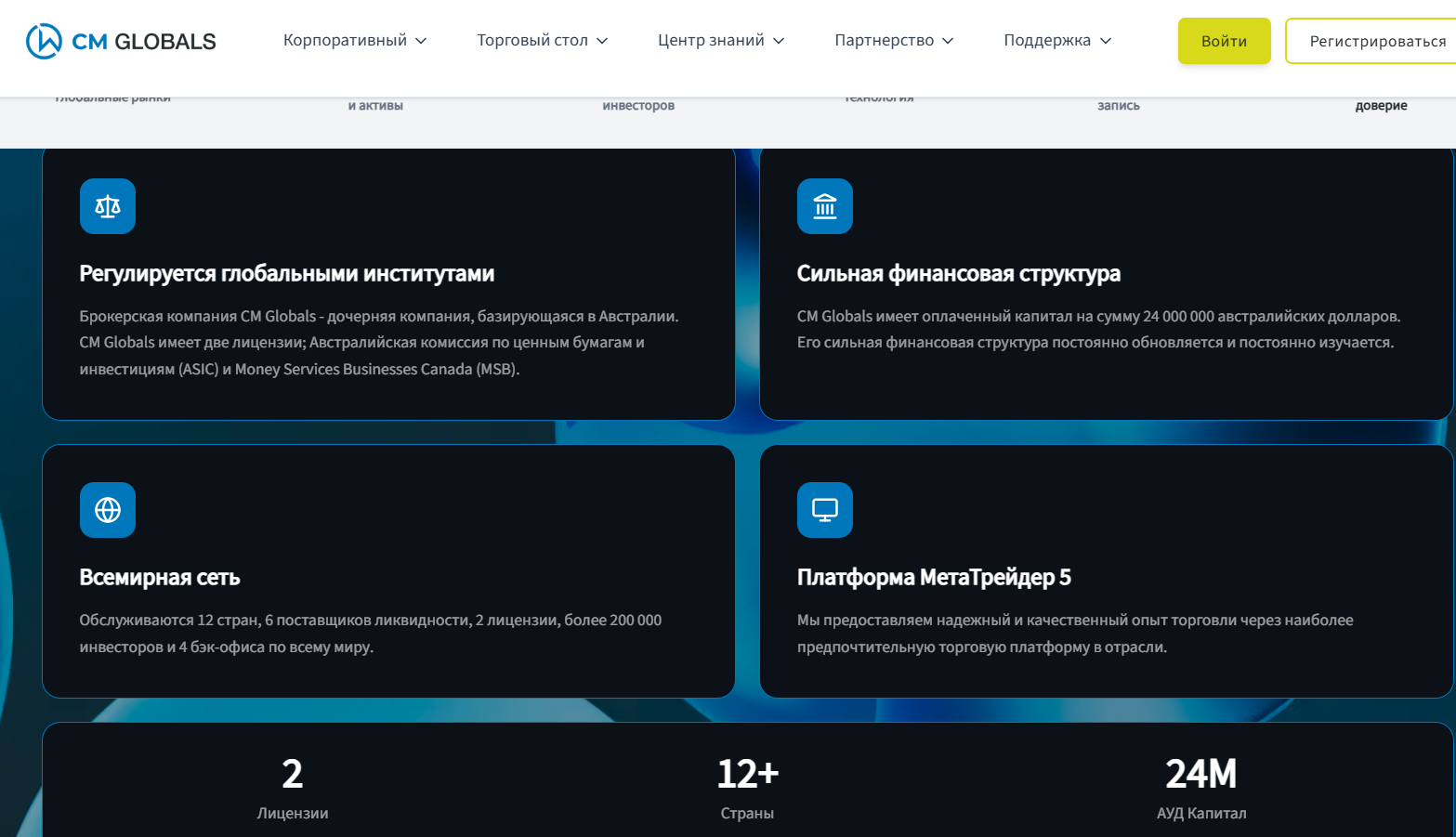Open the Торговый стол menu
This screenshot has height=837, width=1456.
[x=542, y=41]
